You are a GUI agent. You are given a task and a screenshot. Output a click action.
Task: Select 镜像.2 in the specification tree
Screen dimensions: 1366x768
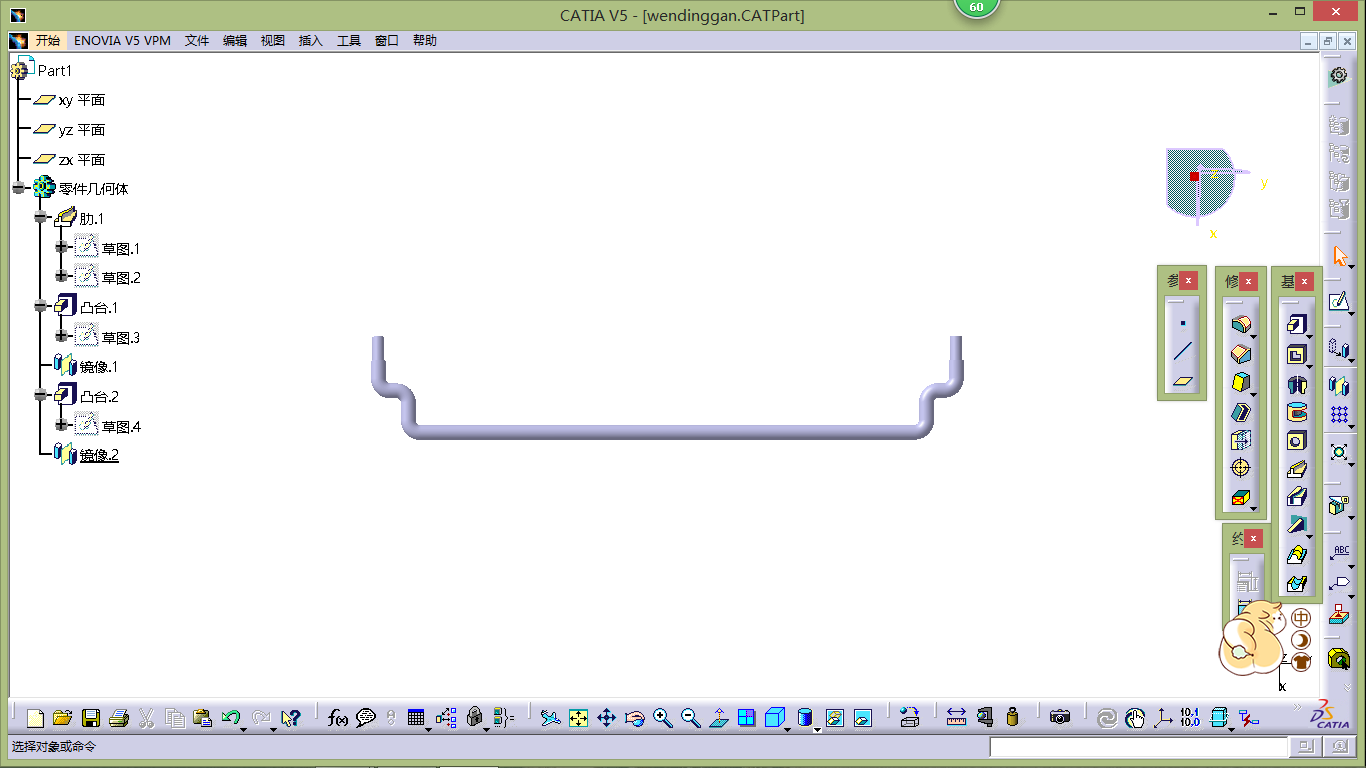[99, 456]
